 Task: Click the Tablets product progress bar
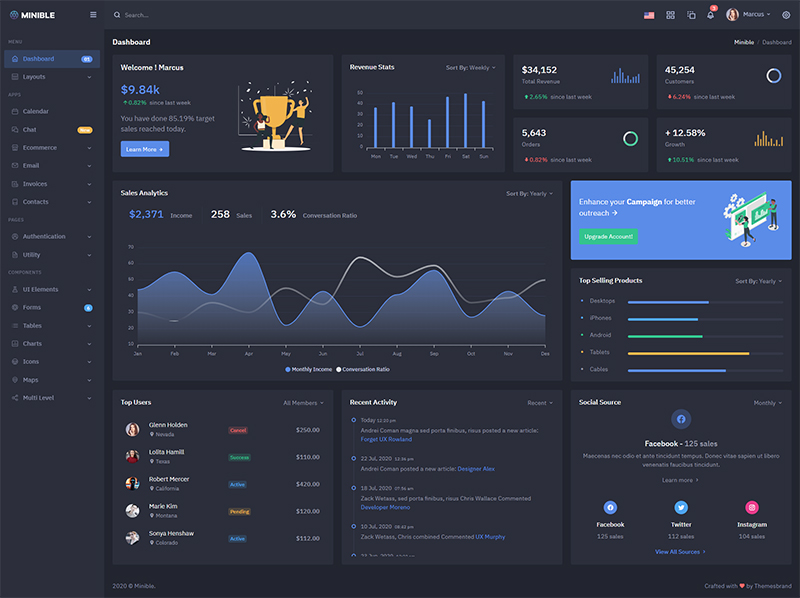point(688,353)
